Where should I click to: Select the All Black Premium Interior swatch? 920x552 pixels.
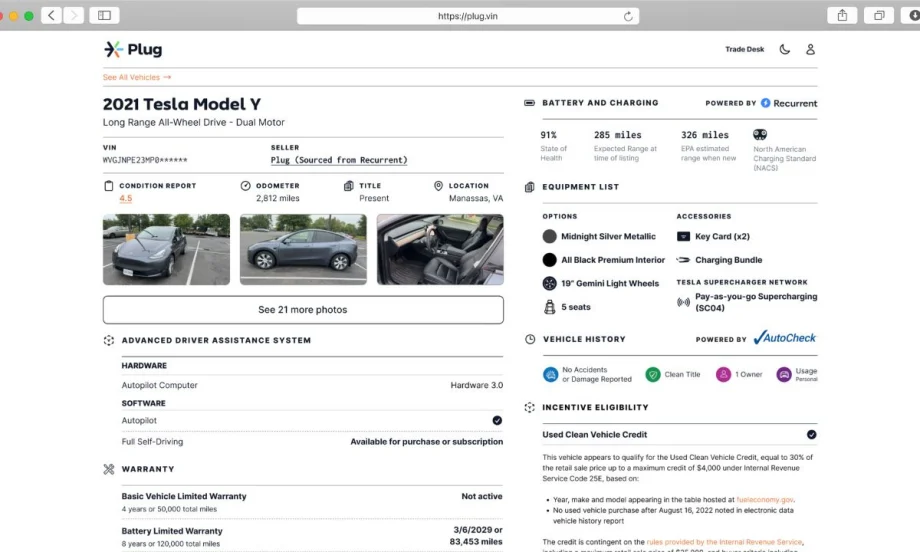pyautogui.click(x=549, y=260)
